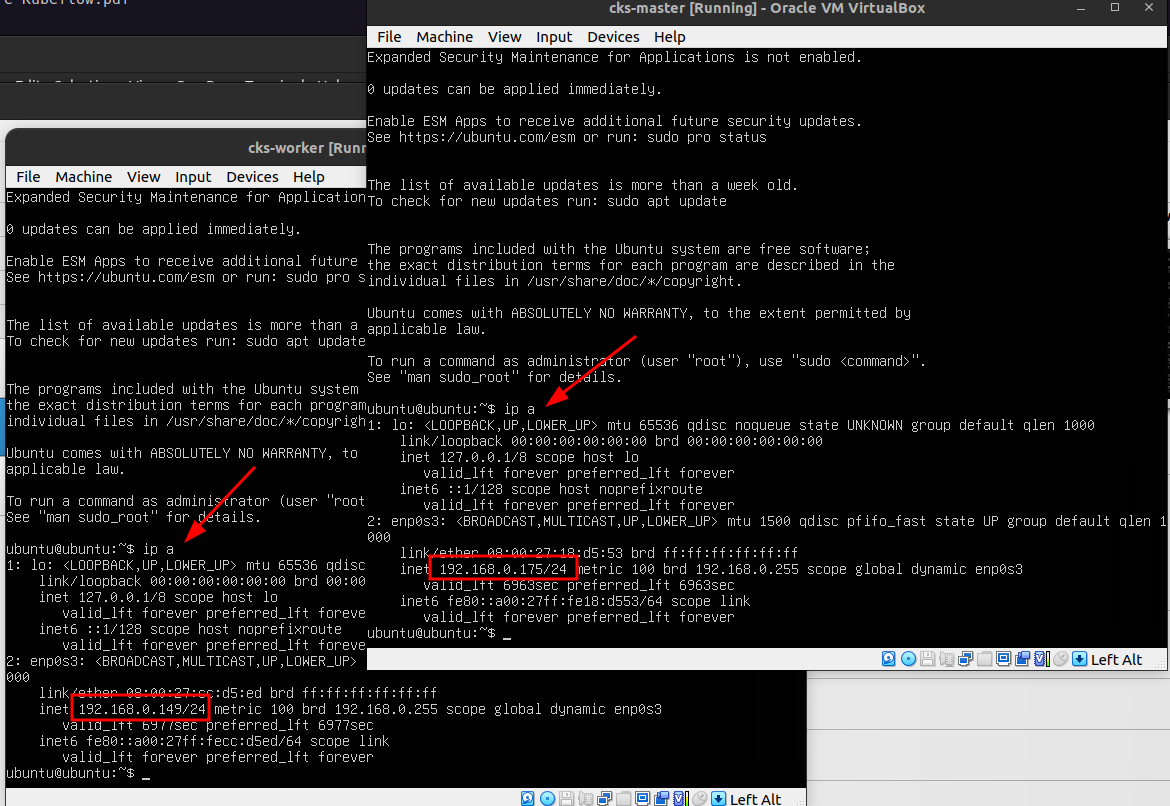Click network adapter icon in cks-master status bar
Screen dimensions: 1170x806
(x=965, y=659)
